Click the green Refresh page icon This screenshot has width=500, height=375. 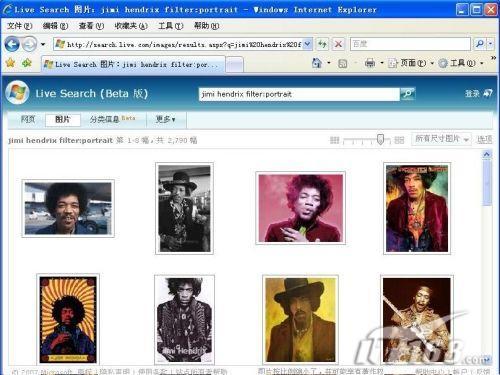322,44
